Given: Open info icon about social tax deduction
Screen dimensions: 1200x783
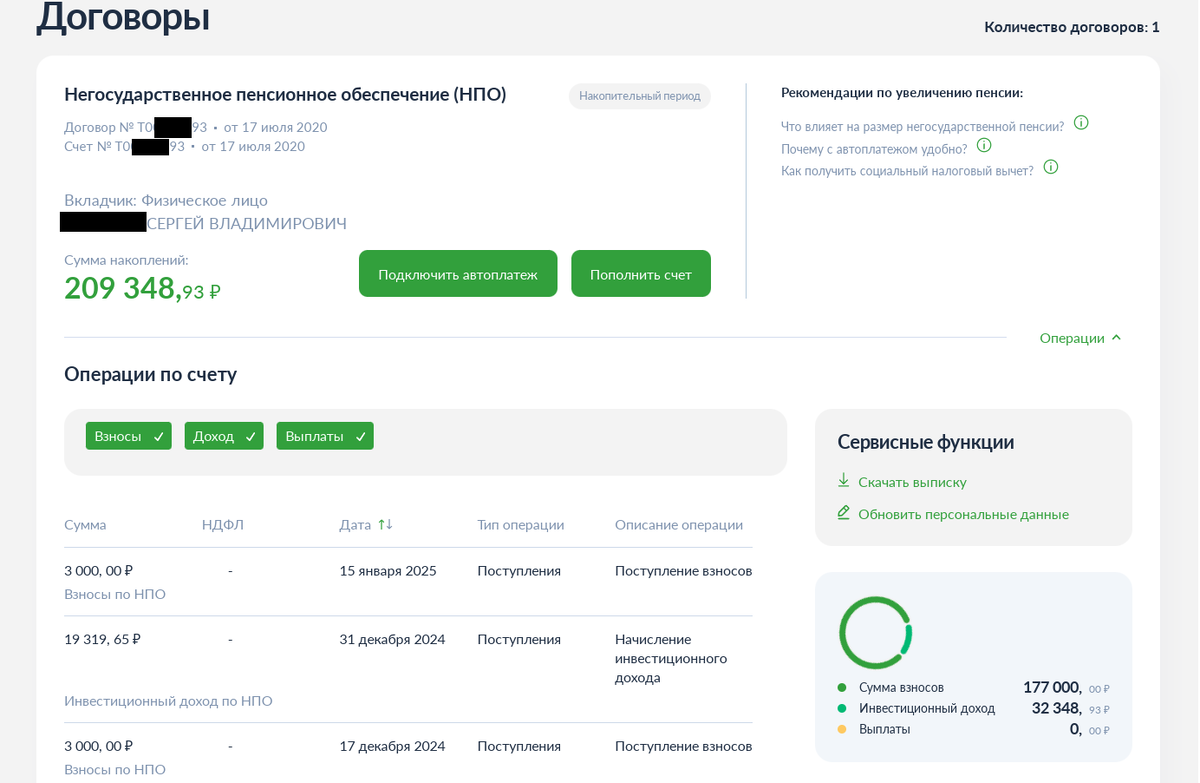Looking at the screenshot, I should pyautogui.click(x=1050, y=167).
